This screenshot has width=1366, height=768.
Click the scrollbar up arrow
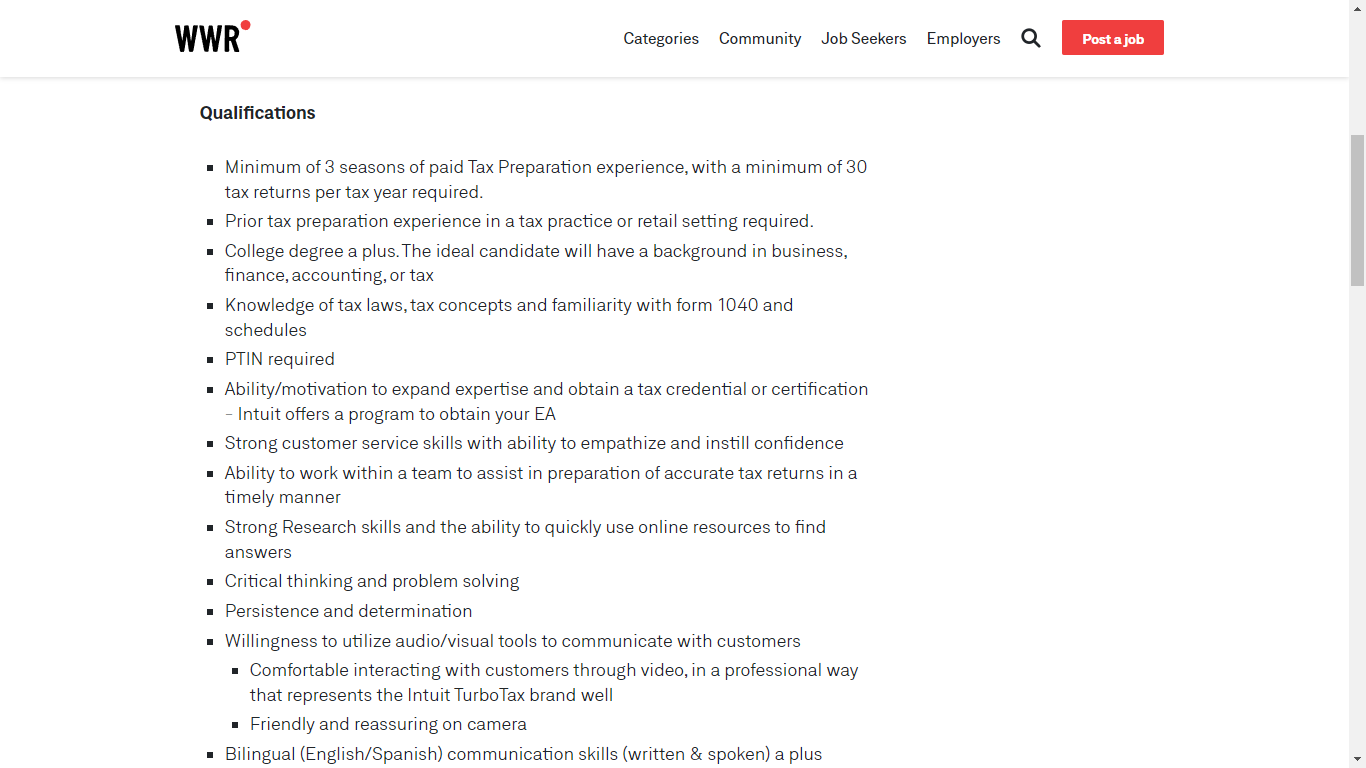[x=1357, y=8]
